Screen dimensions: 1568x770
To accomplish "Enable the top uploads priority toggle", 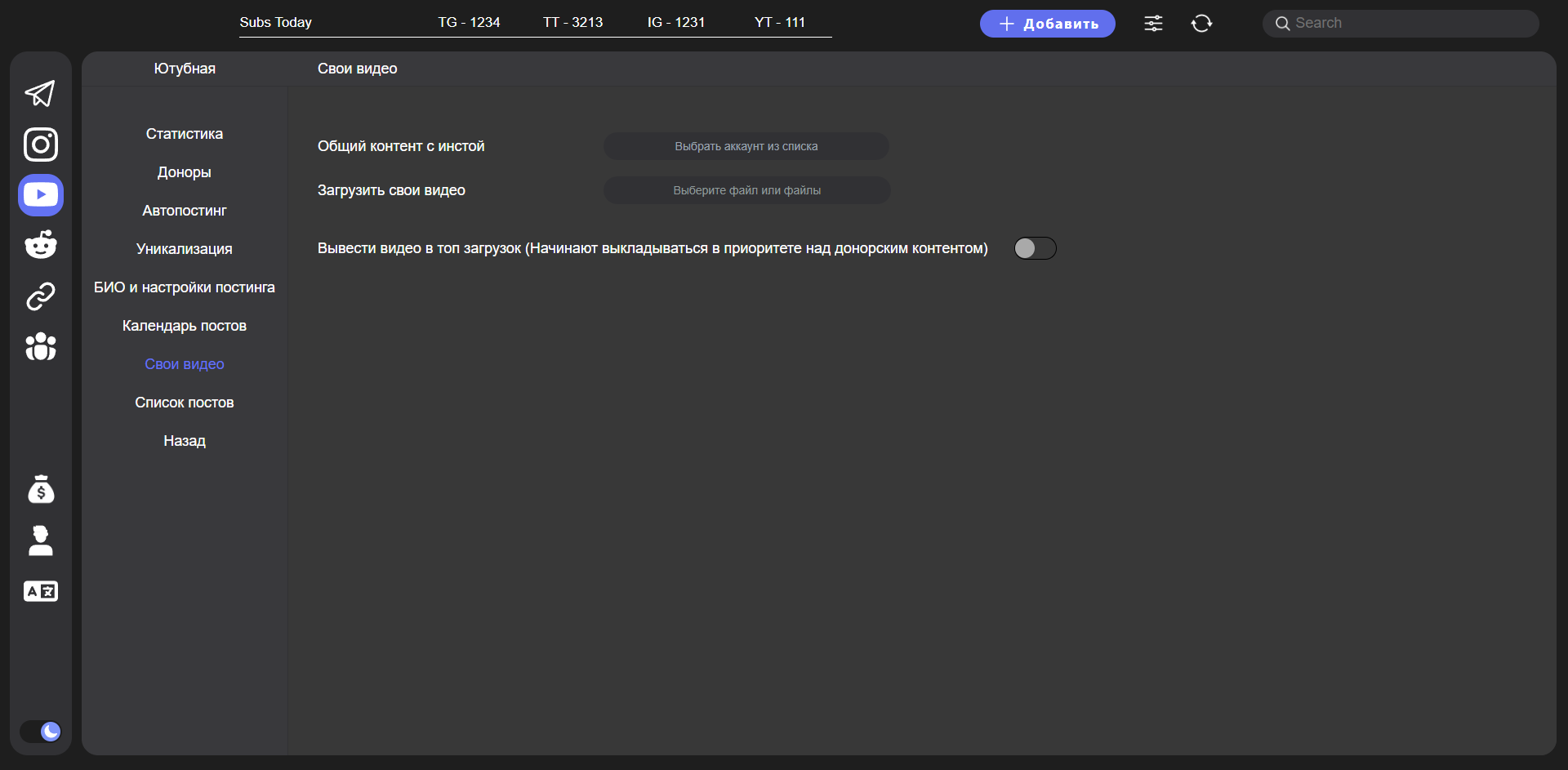I will [1035, 248].
